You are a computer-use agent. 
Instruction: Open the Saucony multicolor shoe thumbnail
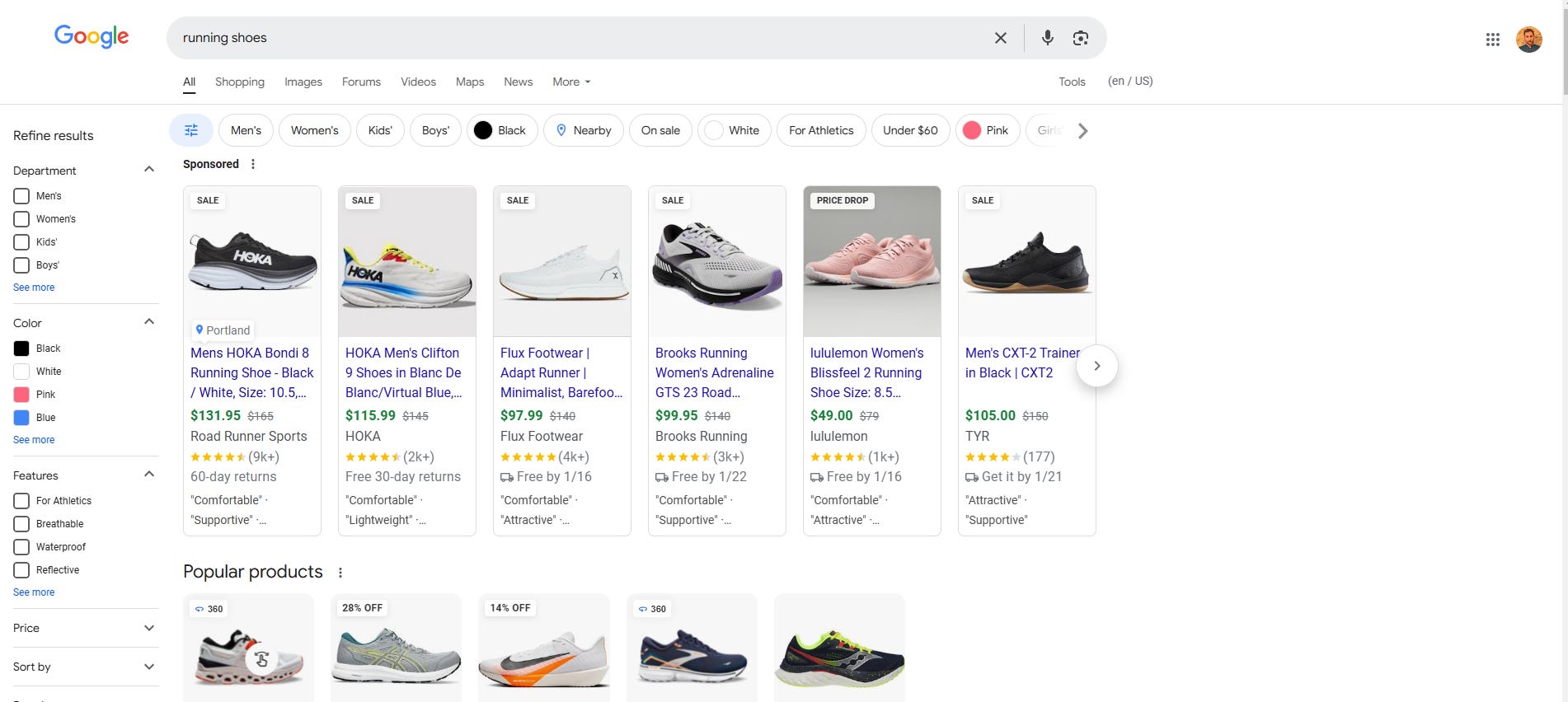pyautogui.click(x=839, y=648)
